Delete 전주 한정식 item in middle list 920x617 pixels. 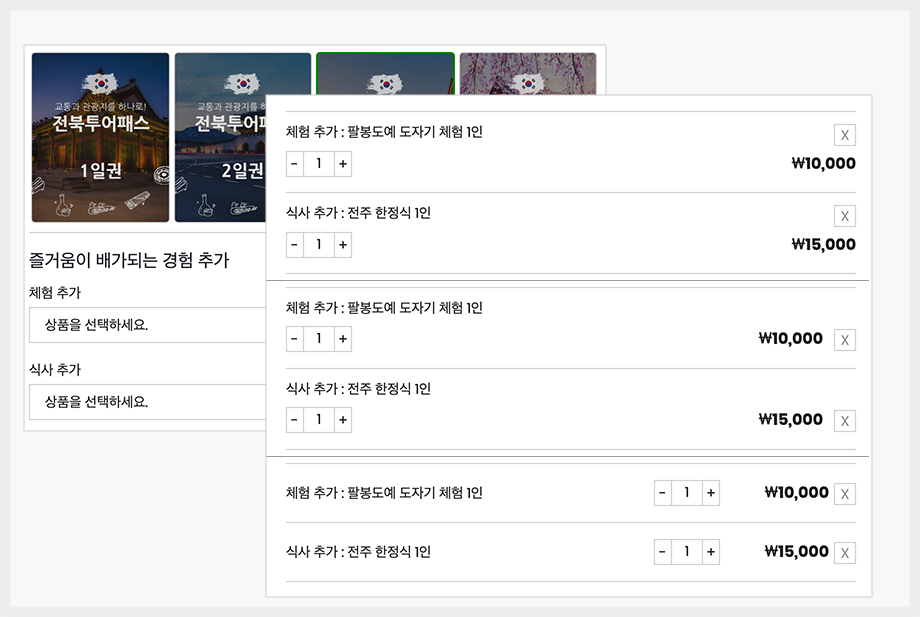(845, 421)
